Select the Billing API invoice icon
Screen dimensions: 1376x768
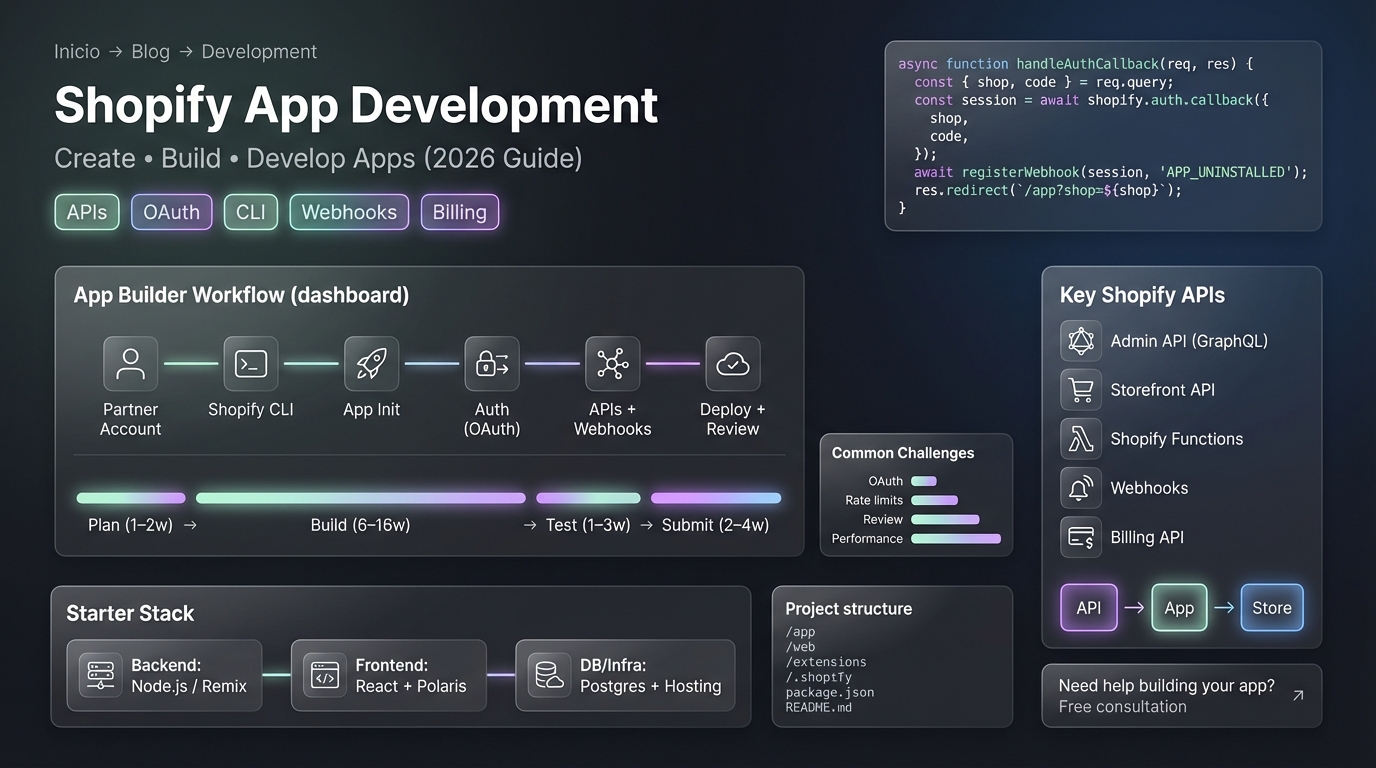[x=1080, y=537]
